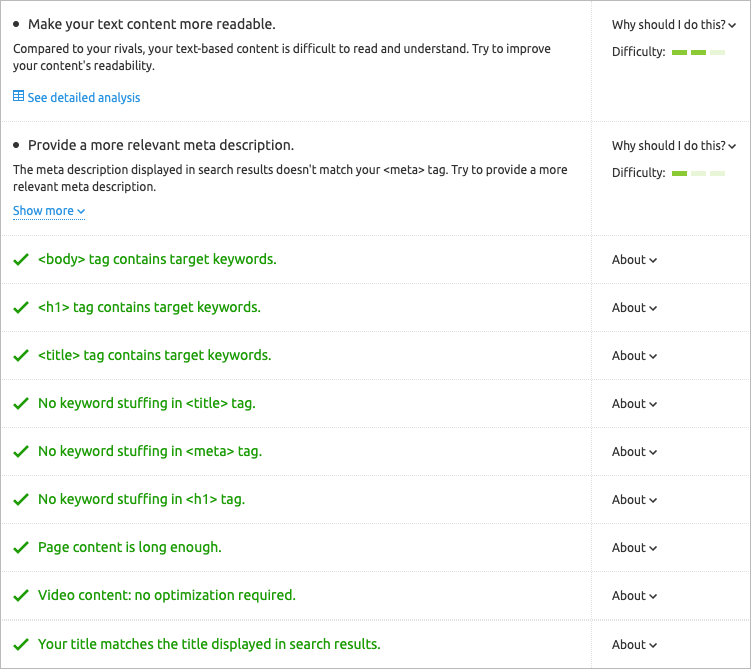Click checkmark beside No keyword stuffing in title
Viewport: 751px width, 669px height.
(21, 404)
